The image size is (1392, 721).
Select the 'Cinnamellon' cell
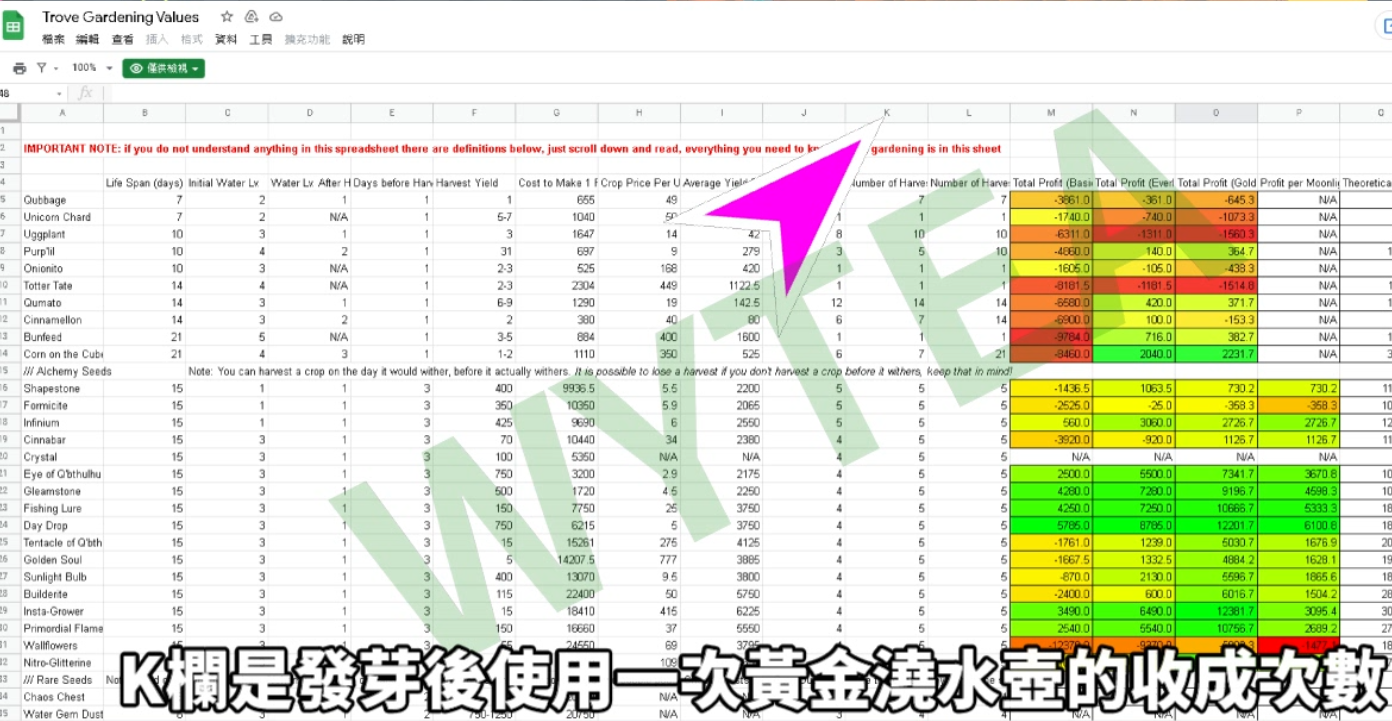coord(62,320)
